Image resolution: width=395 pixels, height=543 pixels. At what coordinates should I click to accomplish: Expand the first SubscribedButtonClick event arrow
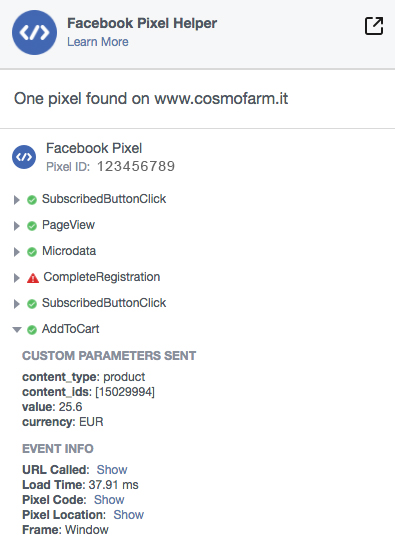pyautogui.click(x=16, y=200)
